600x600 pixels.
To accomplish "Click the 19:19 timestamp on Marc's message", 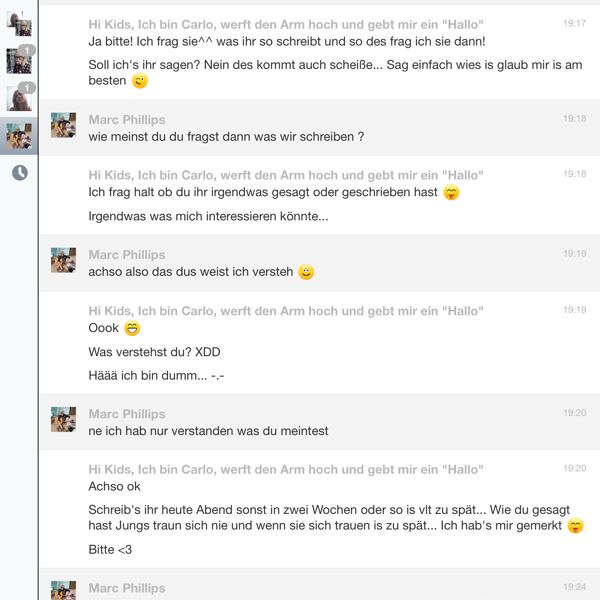I will [574, 254].
